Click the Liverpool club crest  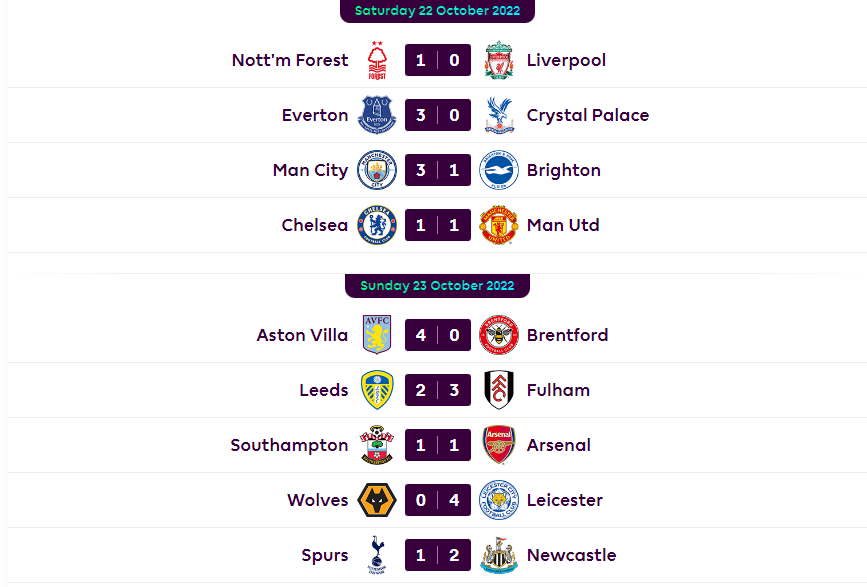coord(498,60)
